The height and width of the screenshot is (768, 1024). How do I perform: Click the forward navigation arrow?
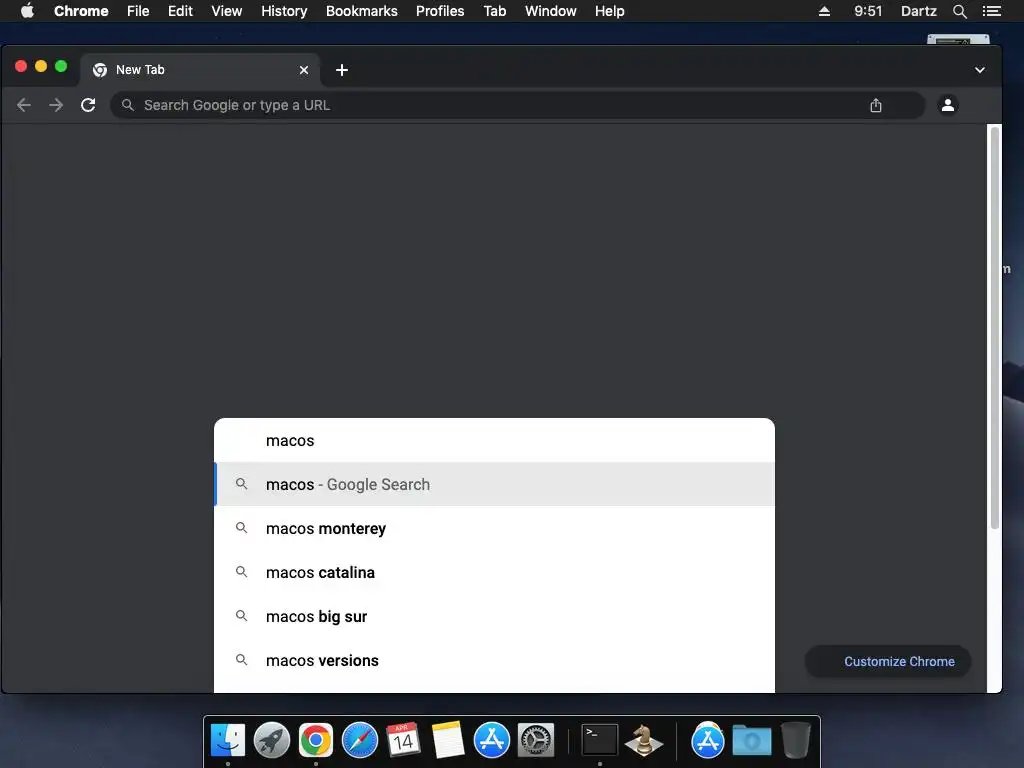[56, 105]
